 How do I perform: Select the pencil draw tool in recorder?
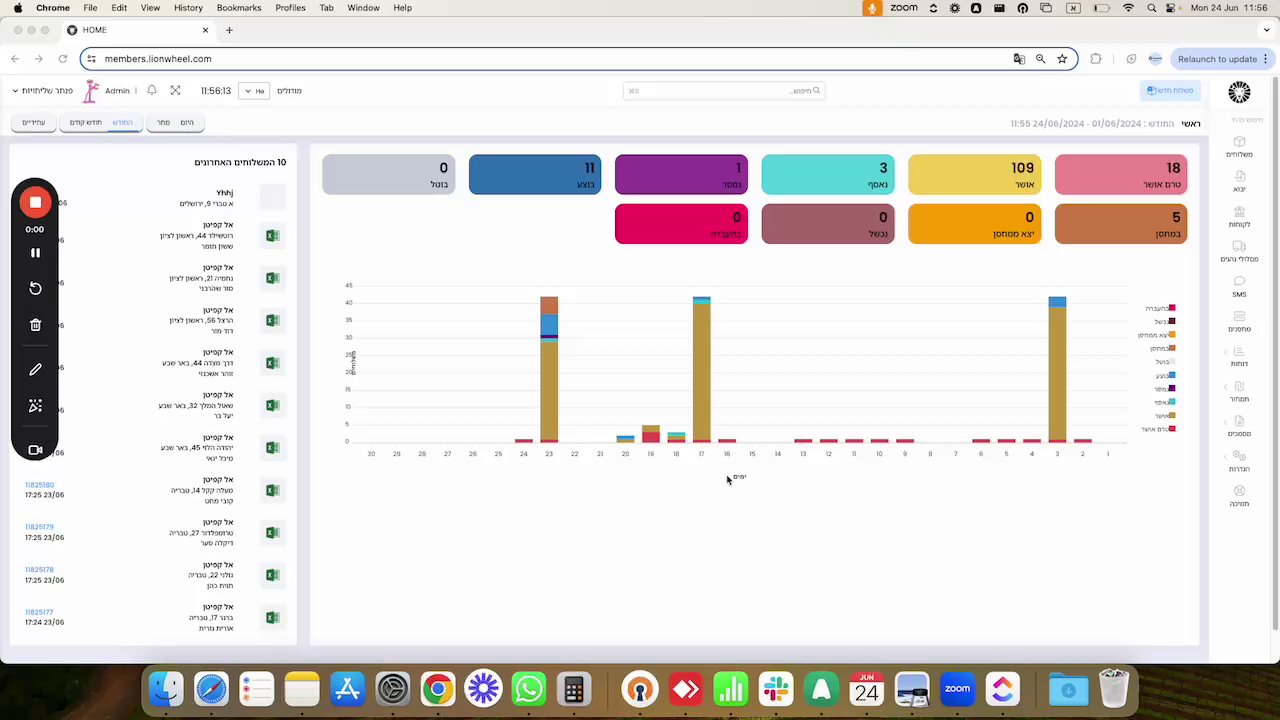(x=35, y=369)
